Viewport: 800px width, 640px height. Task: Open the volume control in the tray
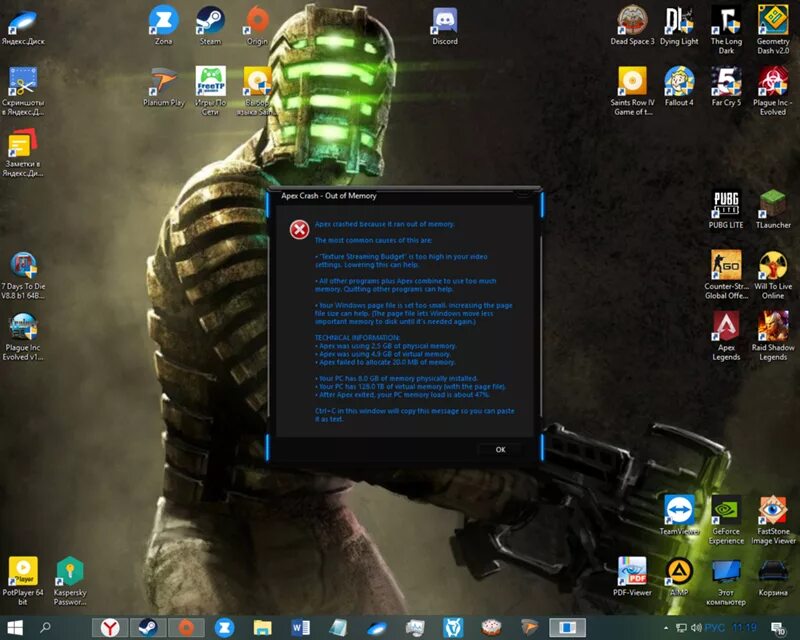tap(696, 628)
